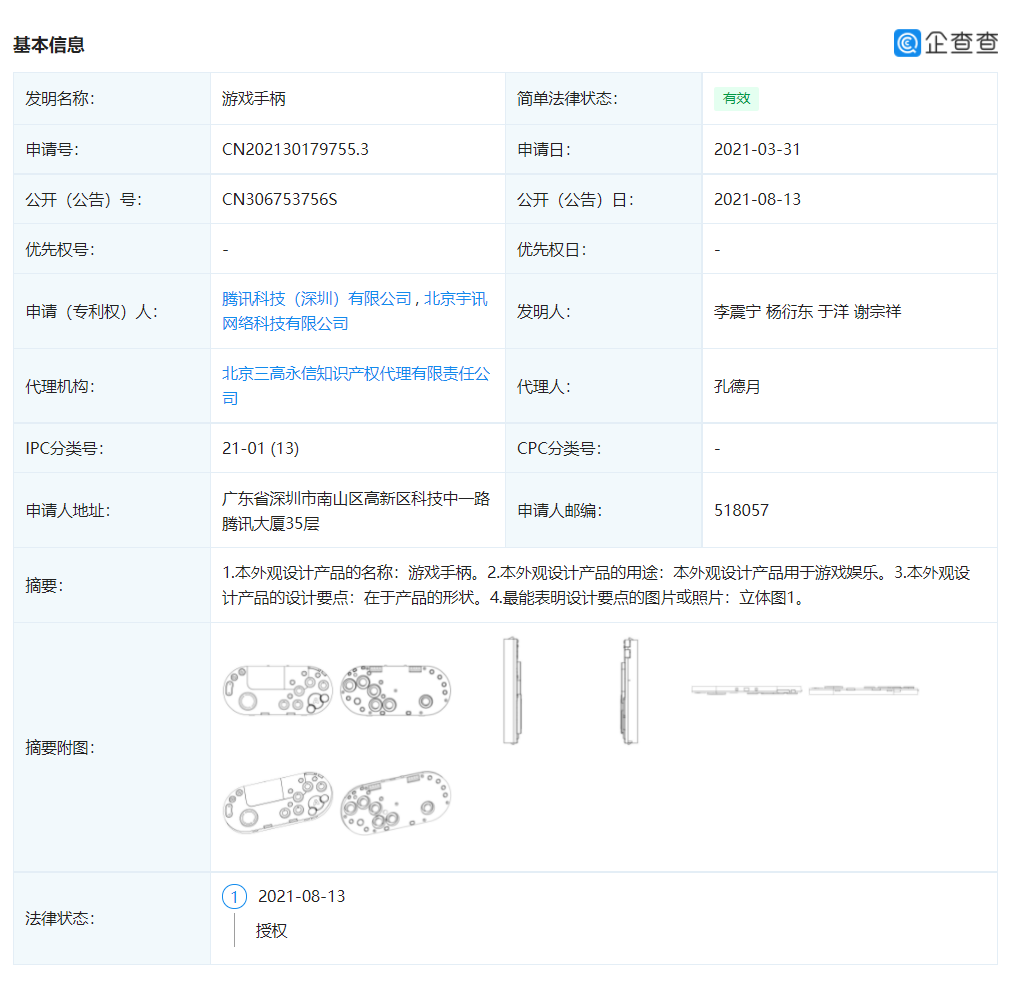Open the first narrow vertical side view drawing
The width and height of the screenshot is (1013, 981).
512,690
